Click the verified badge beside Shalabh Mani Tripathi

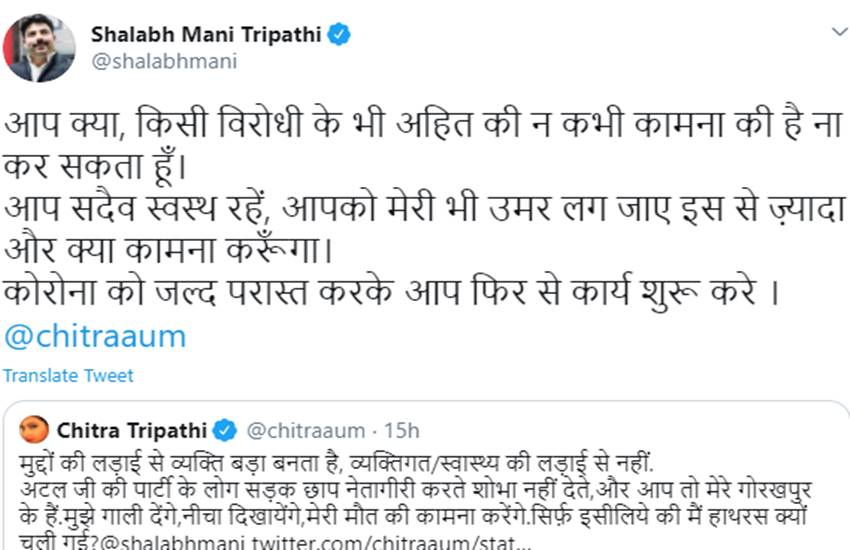click(x=340, y=35)
